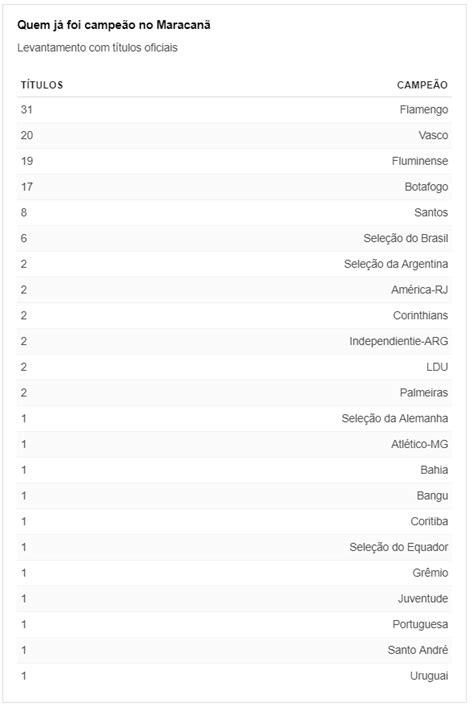This screenshot has height=711, width=474.
Task: Select Corinthians in the list
Action: click(420, 316)
